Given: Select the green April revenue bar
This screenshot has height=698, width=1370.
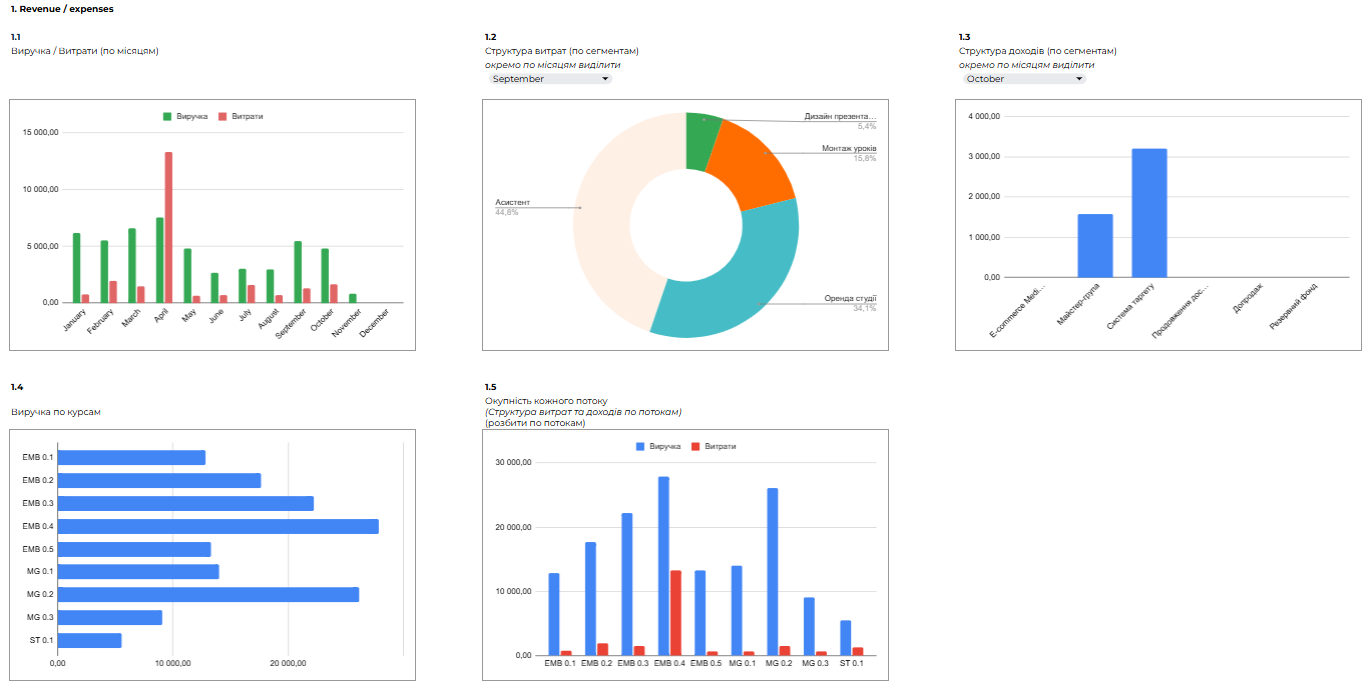Looking at the screenshot, I should 159,260.
